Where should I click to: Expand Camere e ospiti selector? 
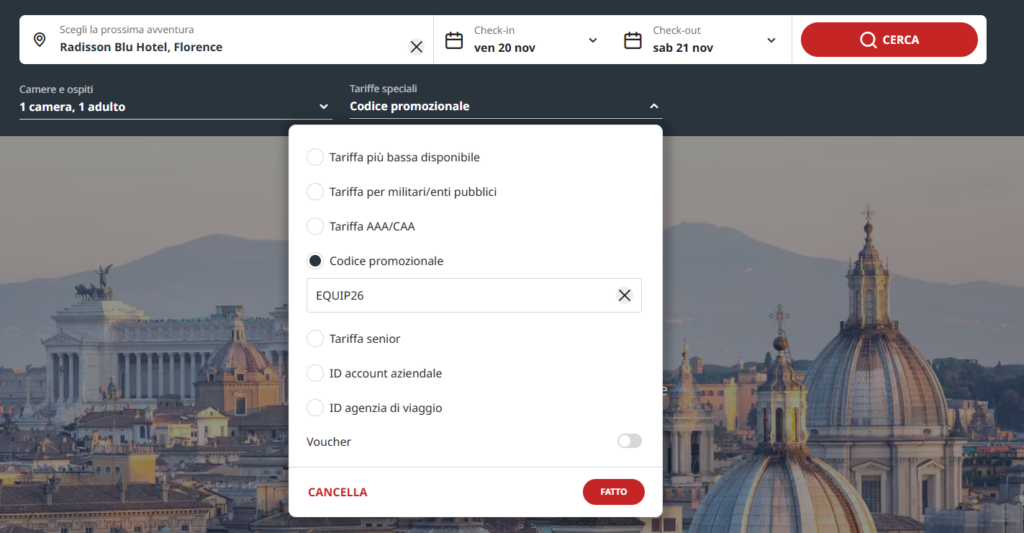[x=324, y=106]
